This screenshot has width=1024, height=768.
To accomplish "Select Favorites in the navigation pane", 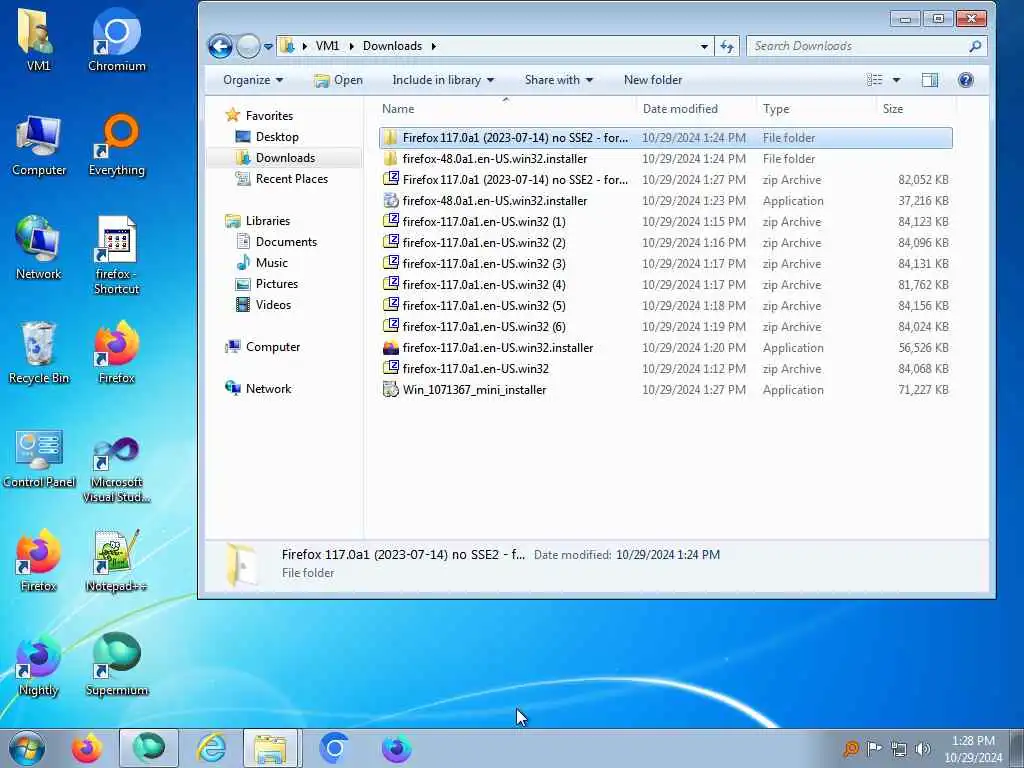I will click(x=269, y=116).
